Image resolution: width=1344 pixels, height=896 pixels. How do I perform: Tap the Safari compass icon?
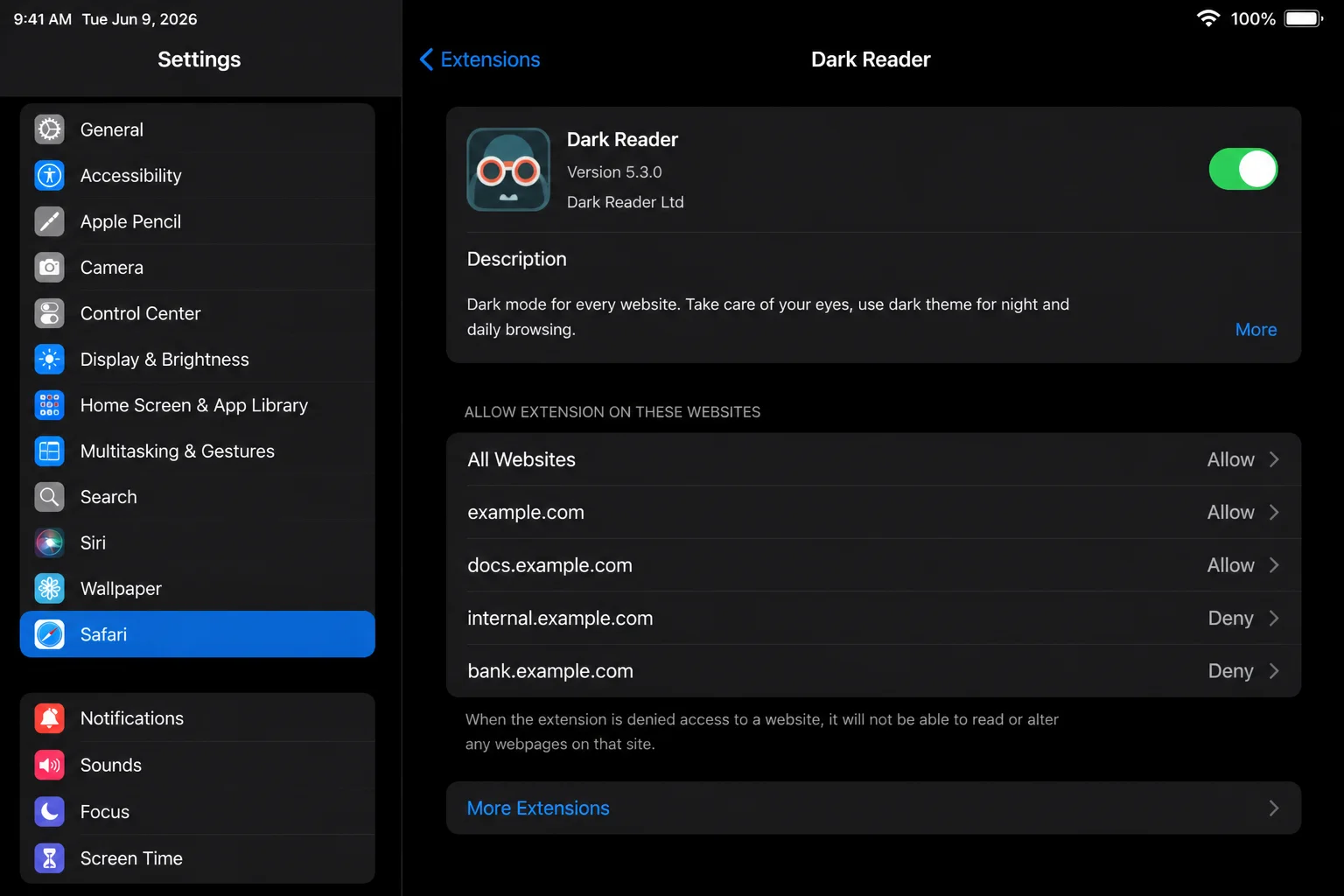[x=50, y=634]
